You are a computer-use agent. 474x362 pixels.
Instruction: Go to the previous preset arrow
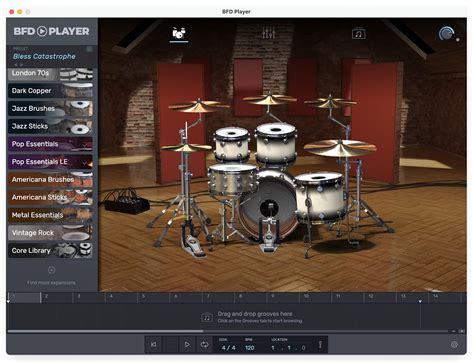pos(15,65)
